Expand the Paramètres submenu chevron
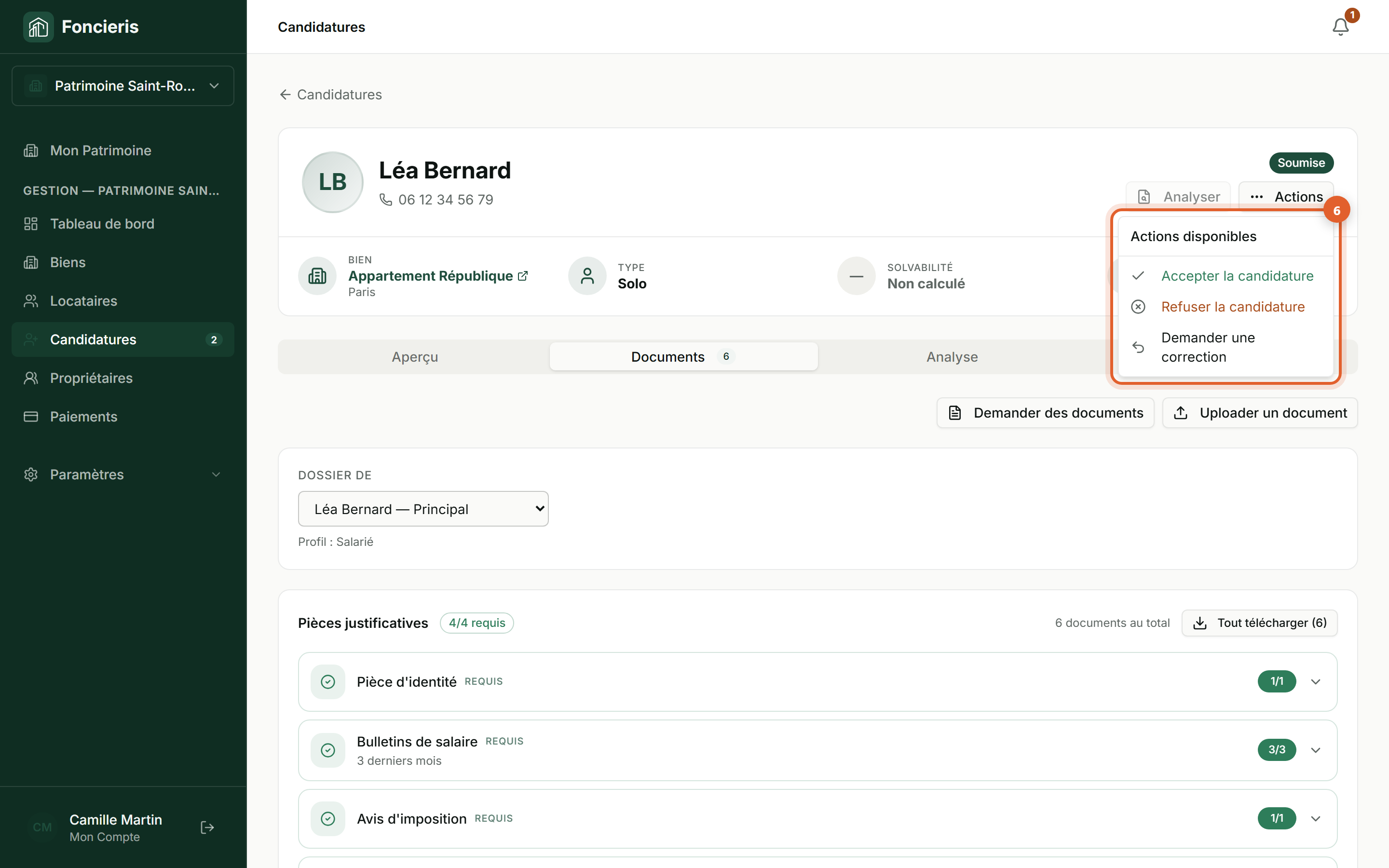Image resolution: width=1389 pixels, height=868 pixels. 216,474
